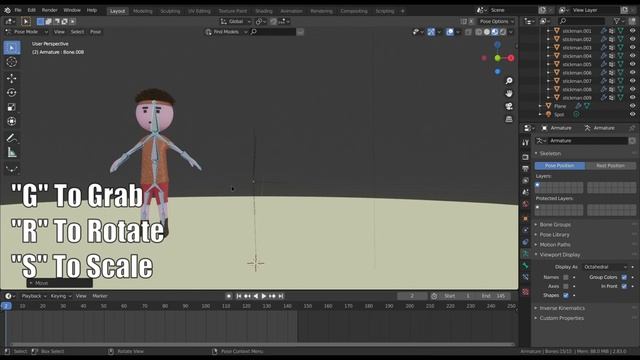Toggle visibility of Plane object
640x360 pixels.
click(632, 106)
